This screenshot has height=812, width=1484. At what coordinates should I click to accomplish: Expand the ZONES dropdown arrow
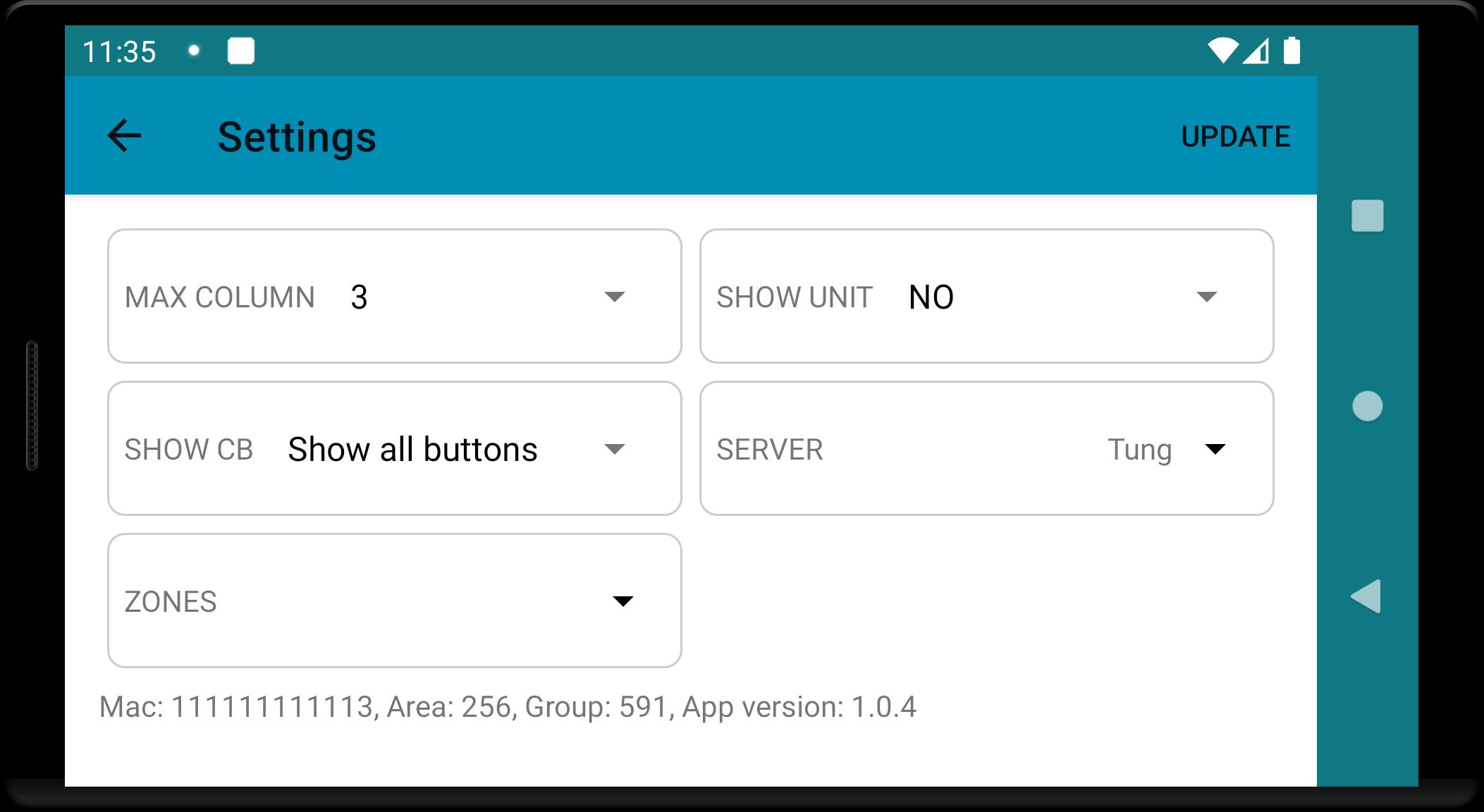(x=623, y=601)
